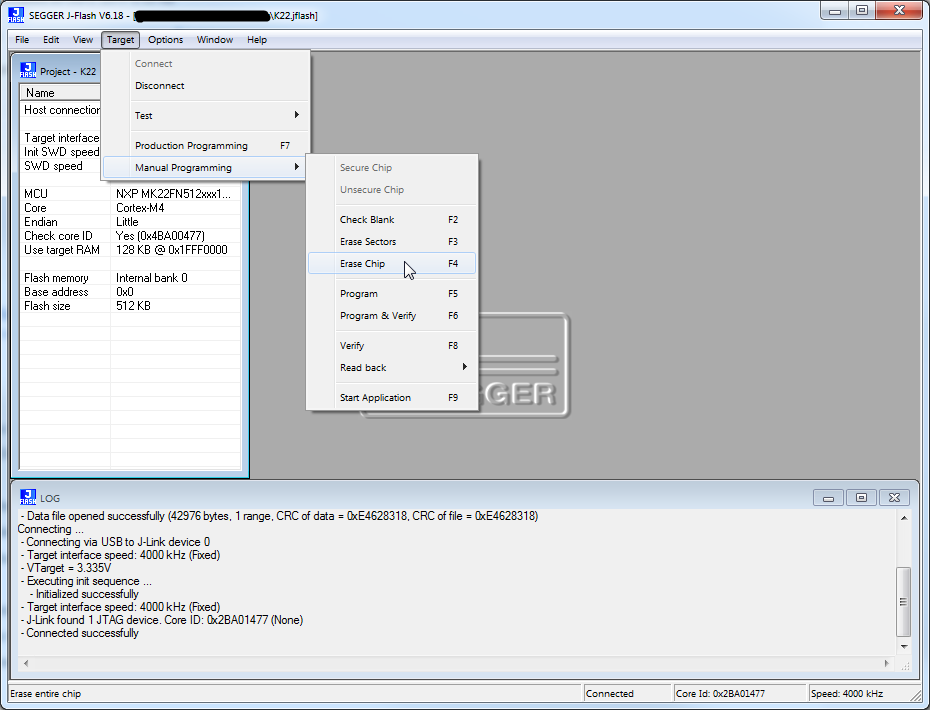Click Speed 4000 kHz status field
The width and height of the screenshot is (930, 710).
click(x=858, y=693)
